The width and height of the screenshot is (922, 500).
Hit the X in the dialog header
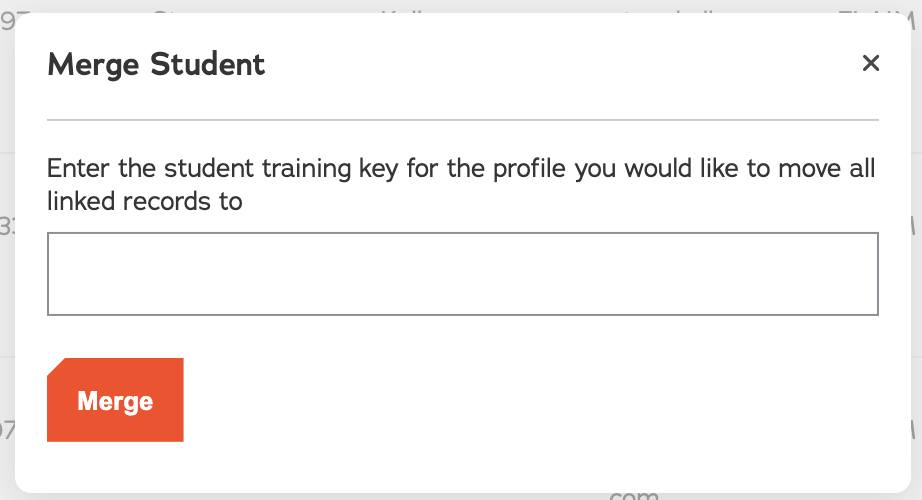coord(870,64)
